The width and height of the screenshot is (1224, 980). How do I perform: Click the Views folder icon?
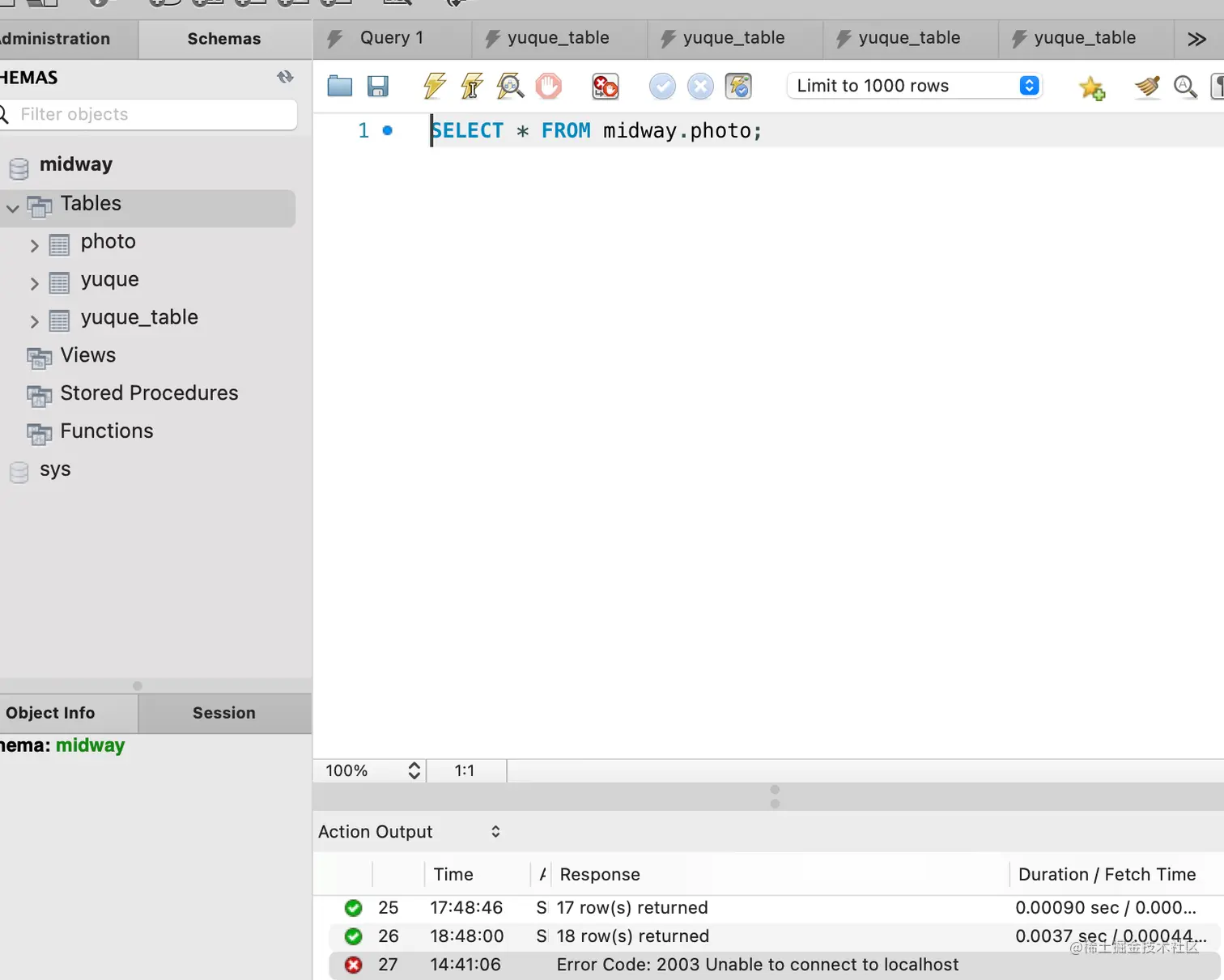40,358
